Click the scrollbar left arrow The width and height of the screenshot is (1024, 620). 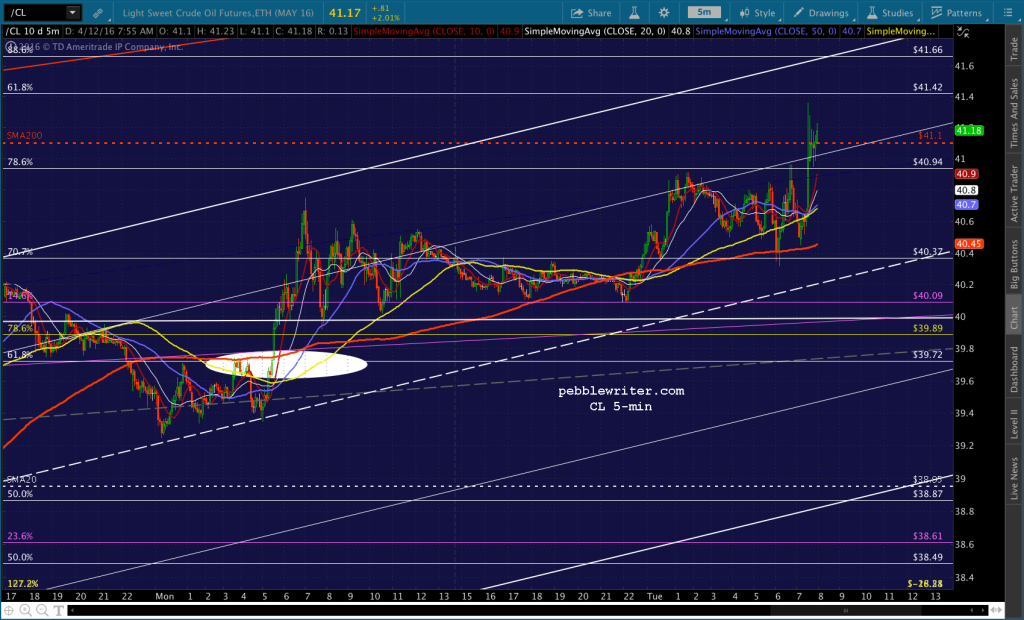coord(72,611)
